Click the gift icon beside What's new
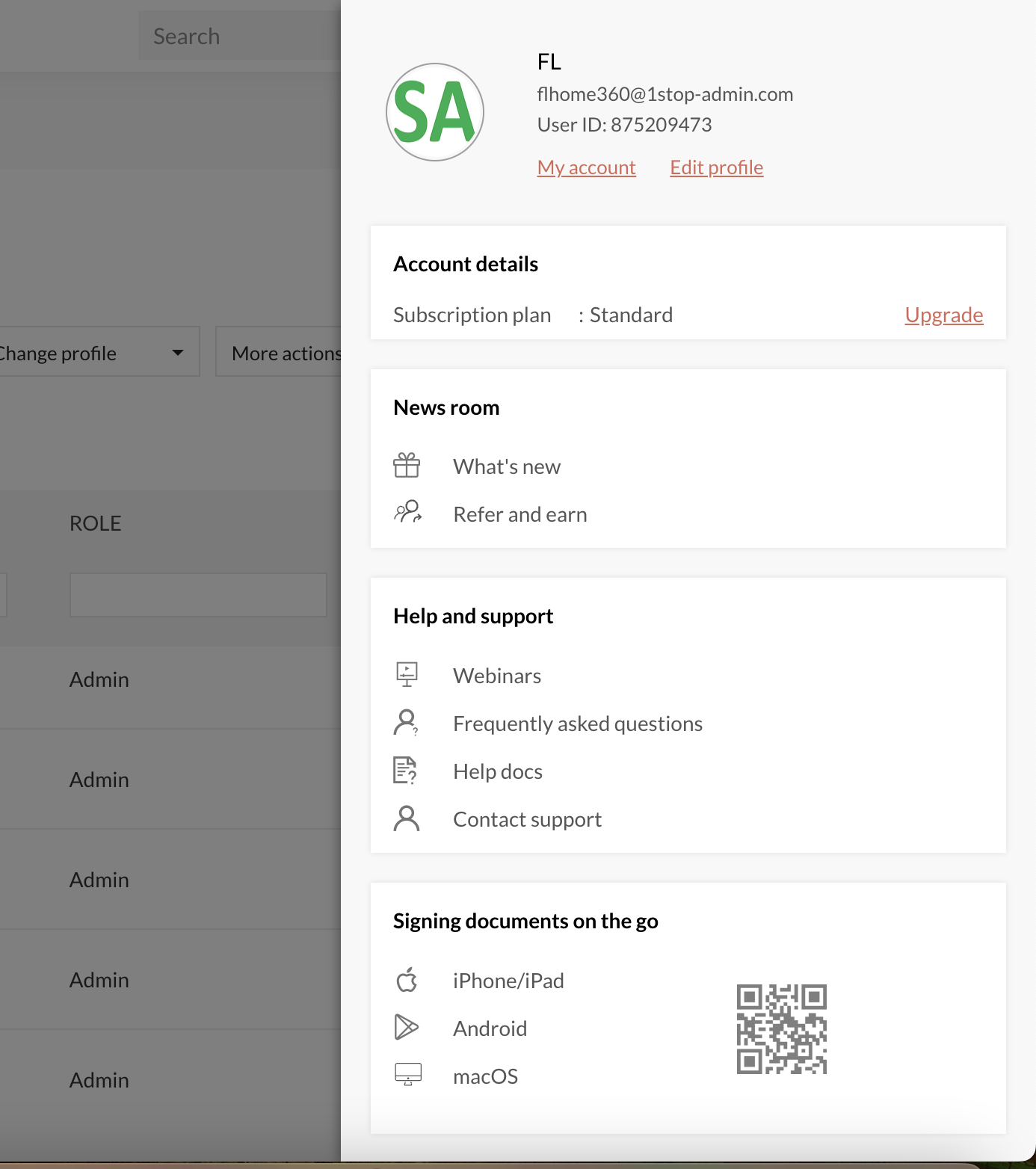The height and width of the screenshot is (1169, 1036). click(x=407, y=466)
